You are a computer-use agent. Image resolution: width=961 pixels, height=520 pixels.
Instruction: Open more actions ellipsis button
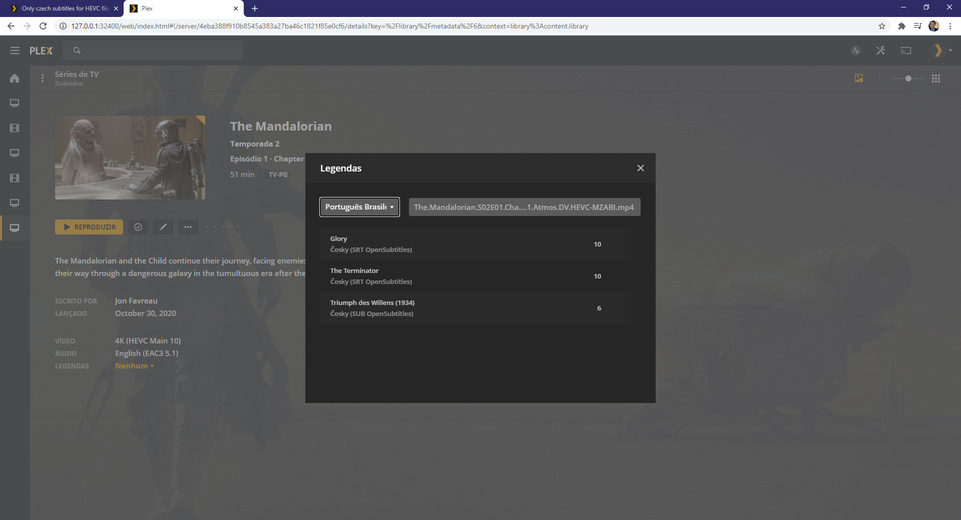[188, 227]
